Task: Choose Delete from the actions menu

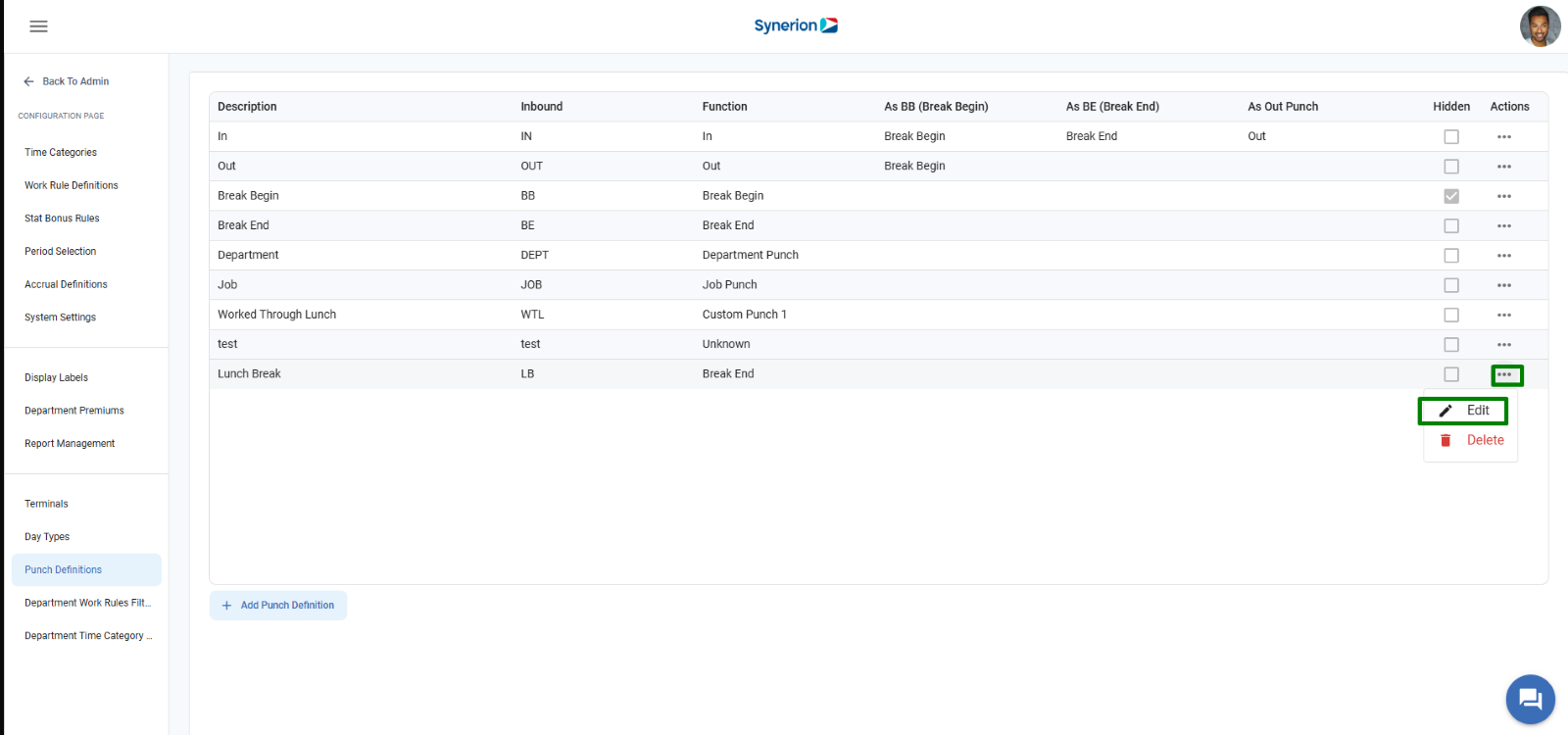Action: point(1470,440)
